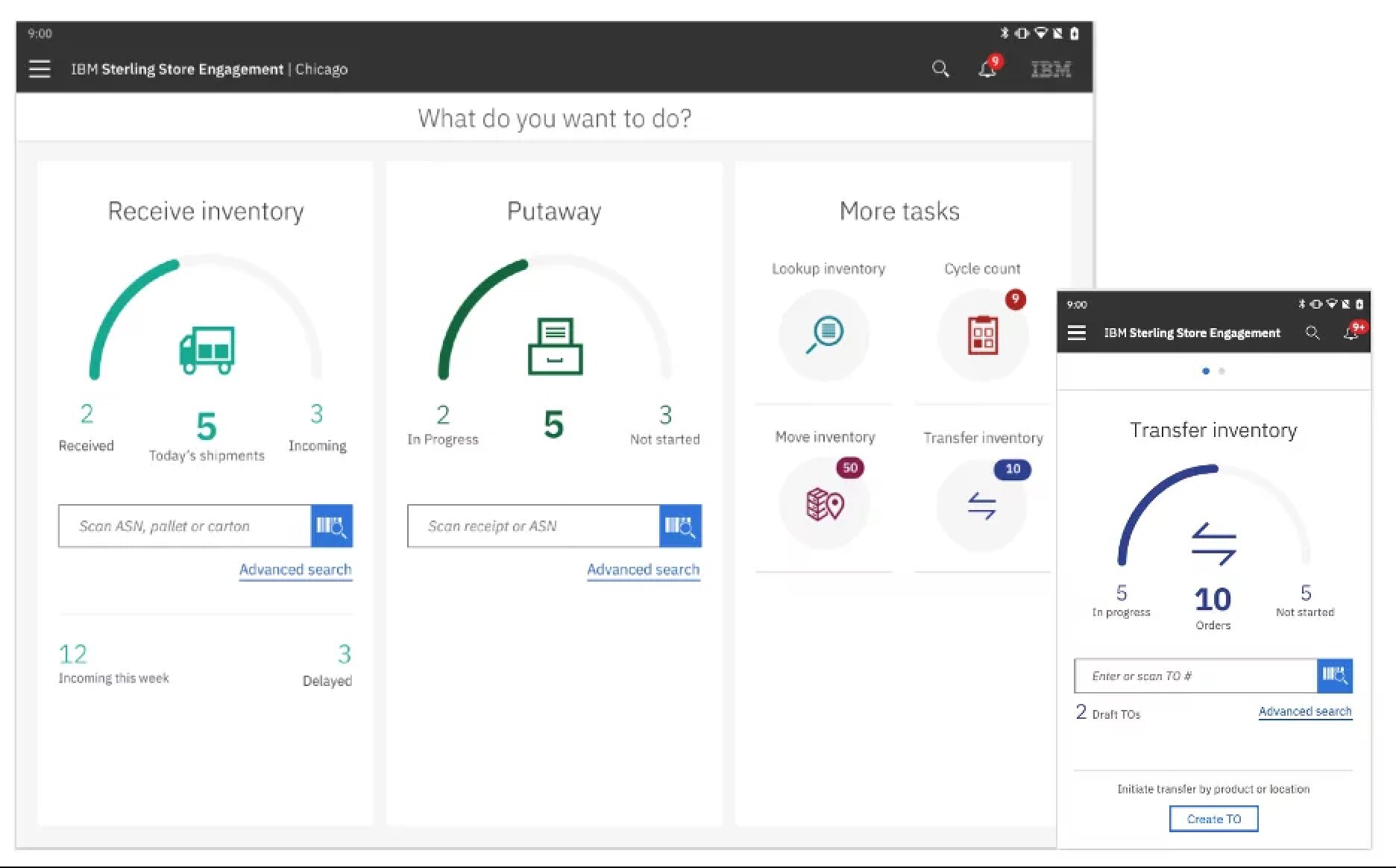The height and width of the screenshot is (868, 1396).
Task: Click the search icon in tablet header
Action: click(940, 69)
